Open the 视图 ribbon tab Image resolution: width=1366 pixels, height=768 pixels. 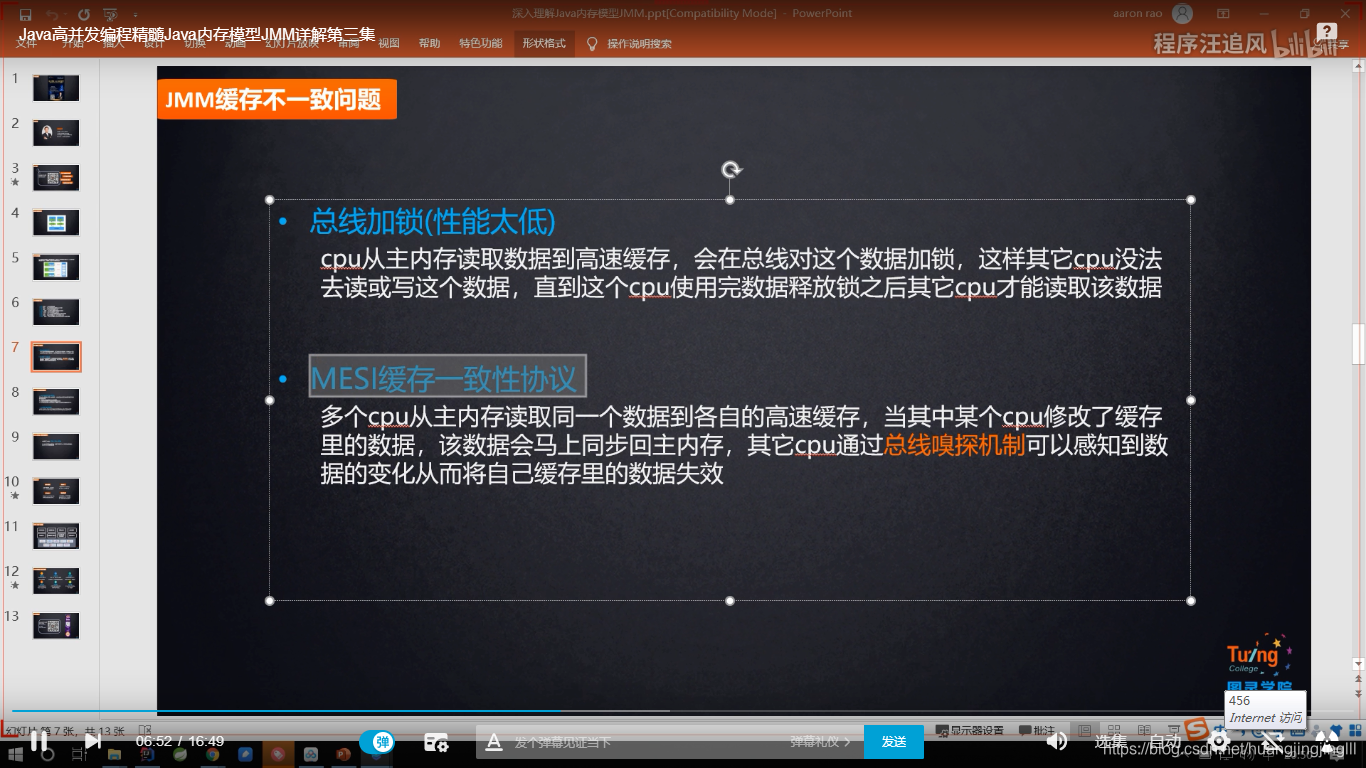point(389,43)
